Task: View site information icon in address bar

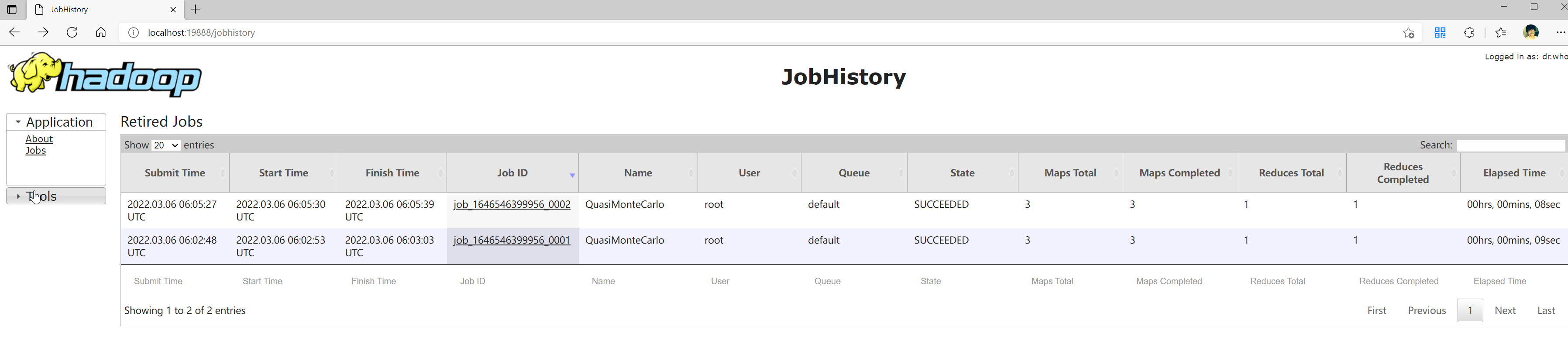Action: (133, 32)
